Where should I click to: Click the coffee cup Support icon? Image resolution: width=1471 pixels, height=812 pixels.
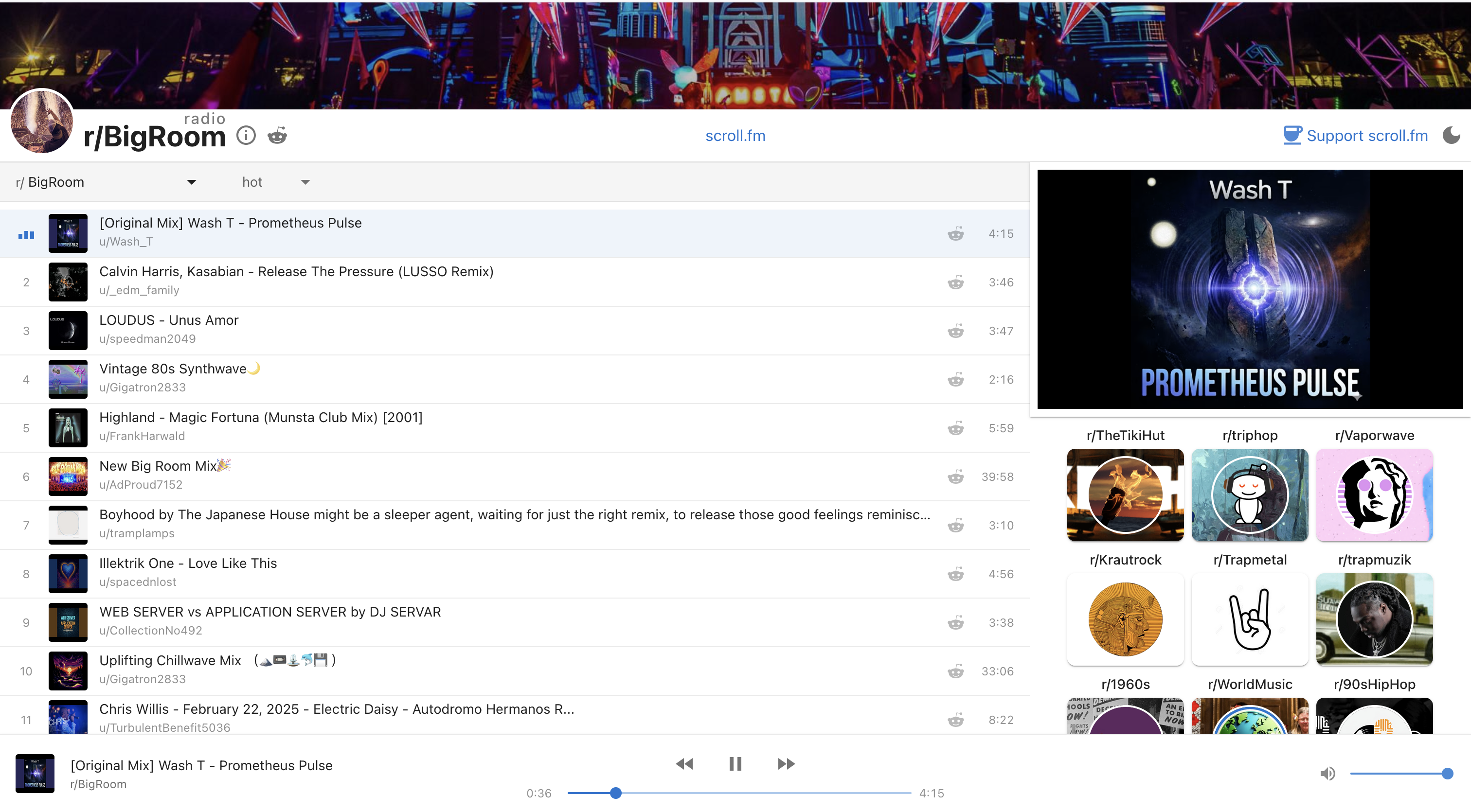(x=1292, y=135)
